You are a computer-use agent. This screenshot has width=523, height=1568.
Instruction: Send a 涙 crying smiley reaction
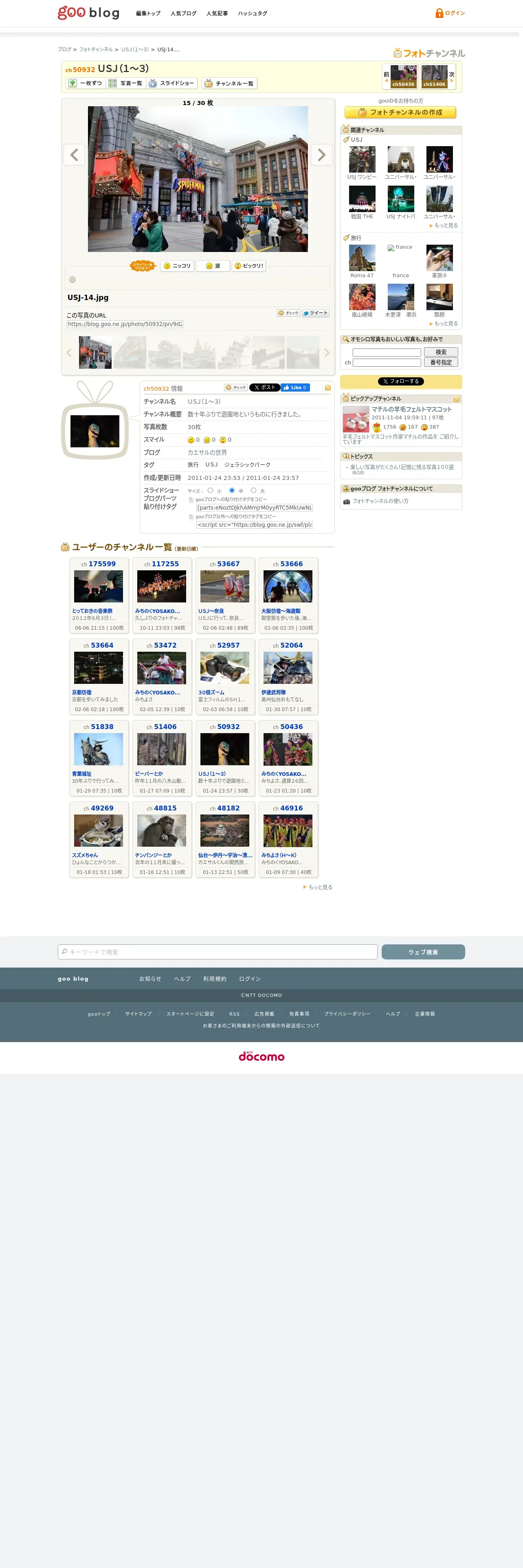point(213,266)
